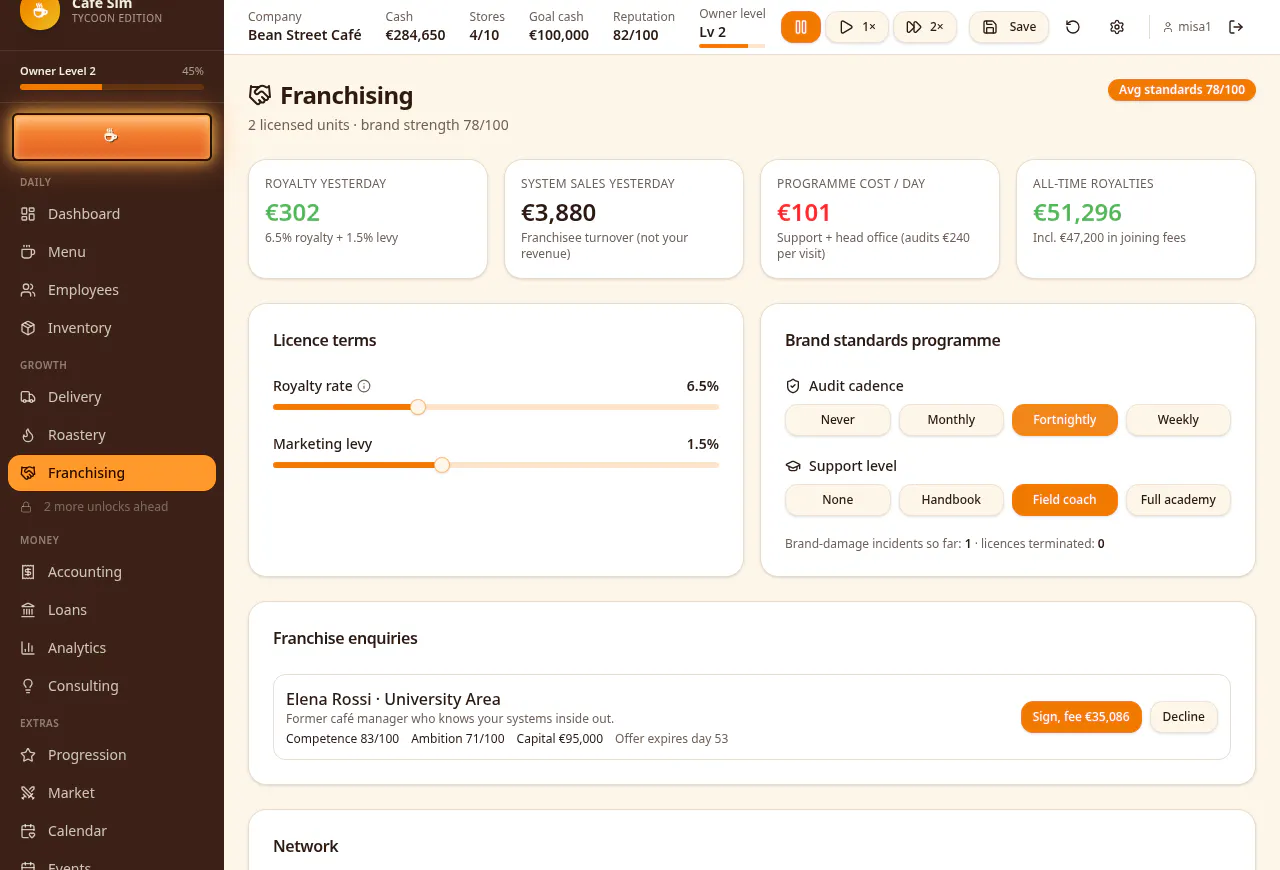Select Handbook support level

[x=951, y=500]
